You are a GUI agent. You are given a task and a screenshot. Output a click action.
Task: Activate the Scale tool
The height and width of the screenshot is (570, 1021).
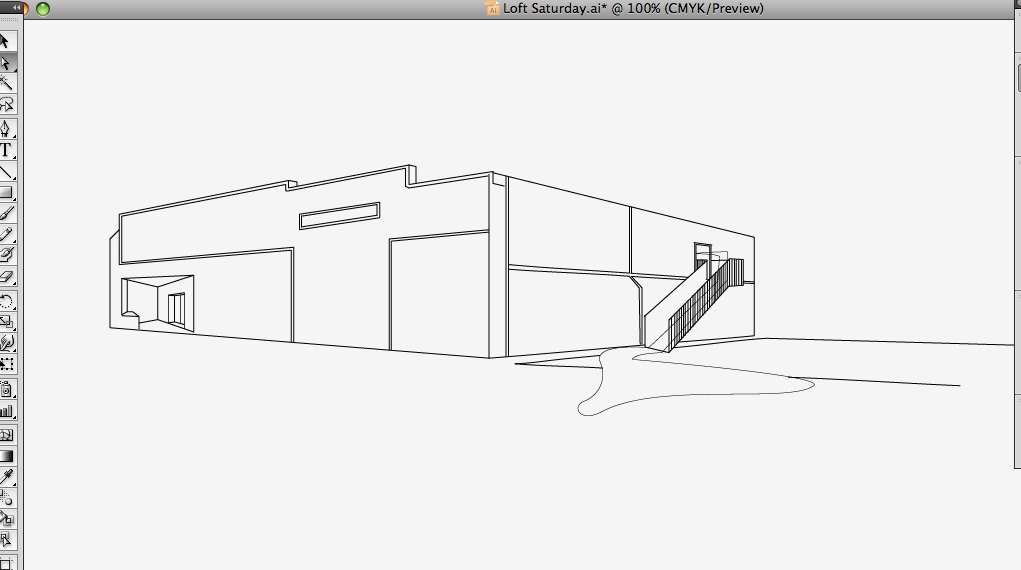pos(6,322)
